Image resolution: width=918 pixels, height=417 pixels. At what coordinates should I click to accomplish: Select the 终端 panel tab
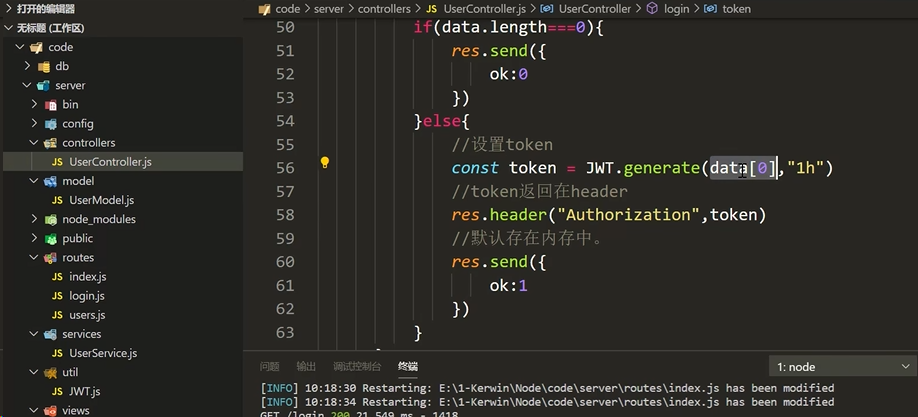point(407,367)
